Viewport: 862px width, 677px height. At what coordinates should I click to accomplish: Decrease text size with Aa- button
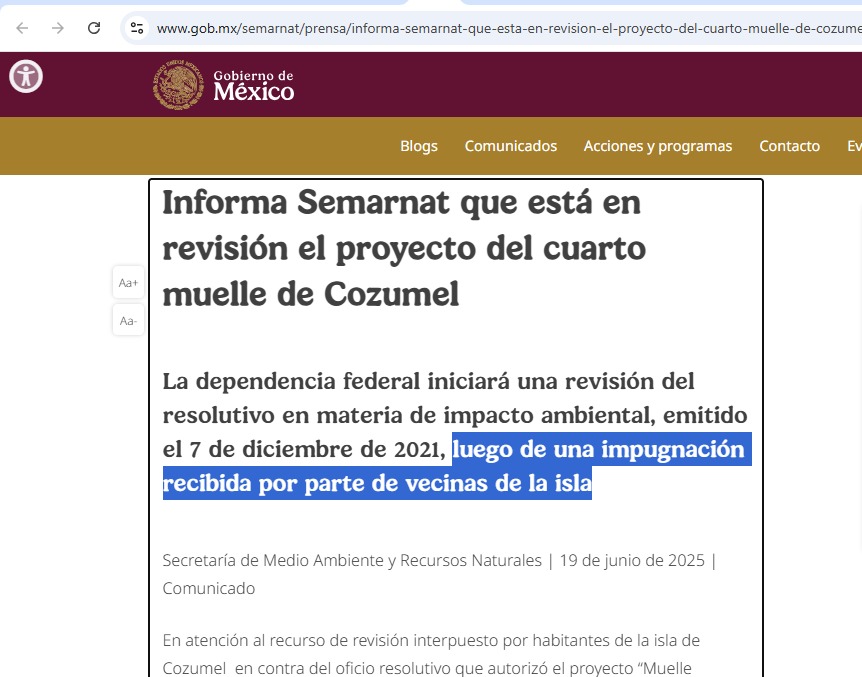(x=128, y=321)
